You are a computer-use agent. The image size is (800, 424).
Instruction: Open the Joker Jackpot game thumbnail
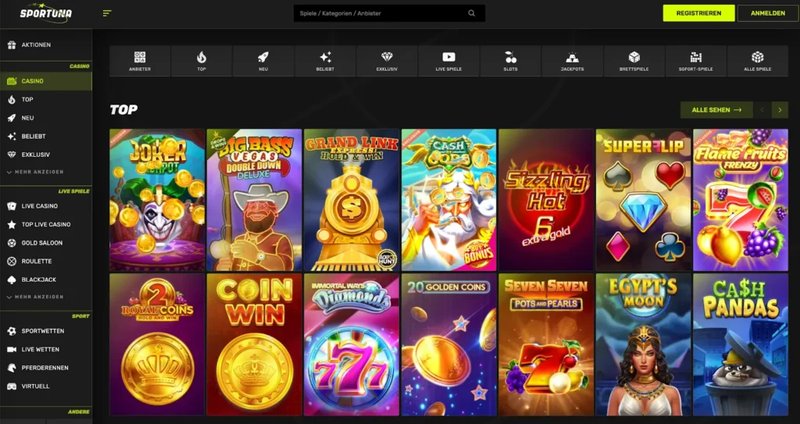point(157,199)
